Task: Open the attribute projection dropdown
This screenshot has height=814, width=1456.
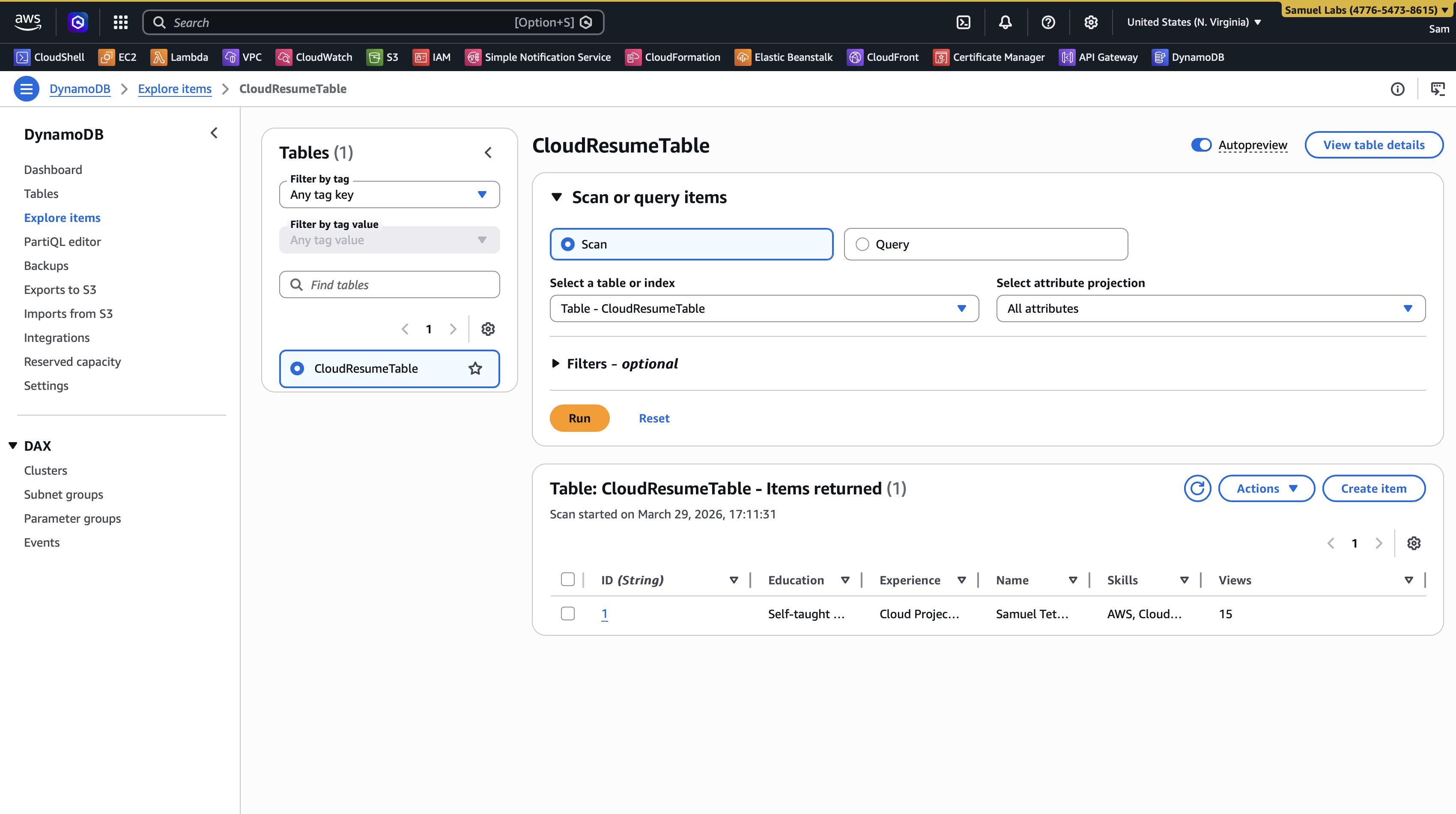Action: (1210, 308)
